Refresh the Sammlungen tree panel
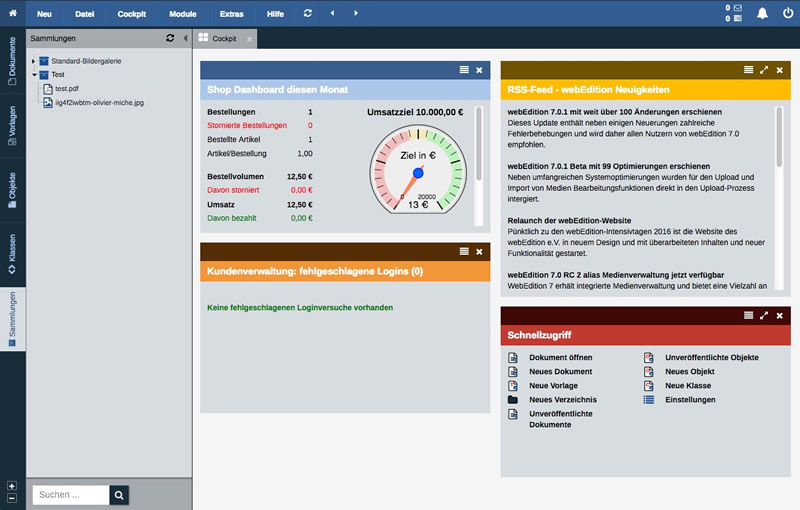Image resolution: width=800 pixels, height=510 pixels. coord(170,38)
